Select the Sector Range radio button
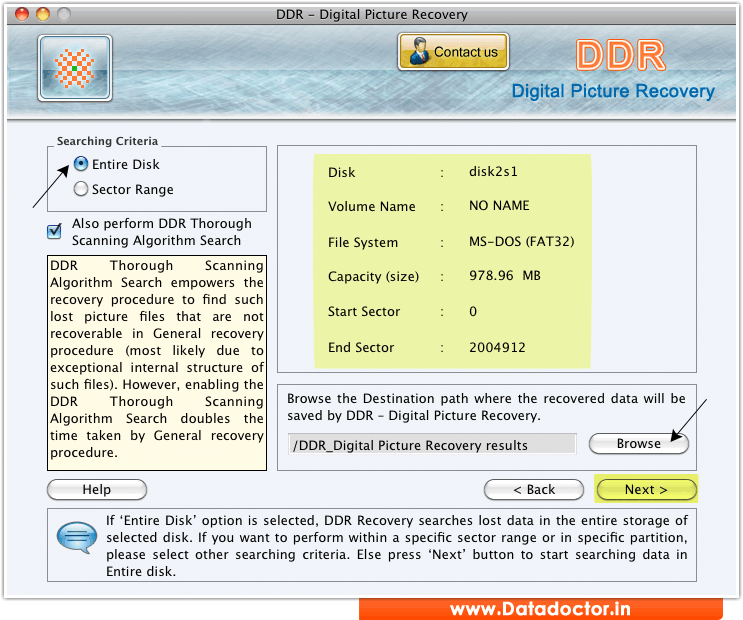The height and width of the screenshot is (620, 743). [x=81, y=189]
